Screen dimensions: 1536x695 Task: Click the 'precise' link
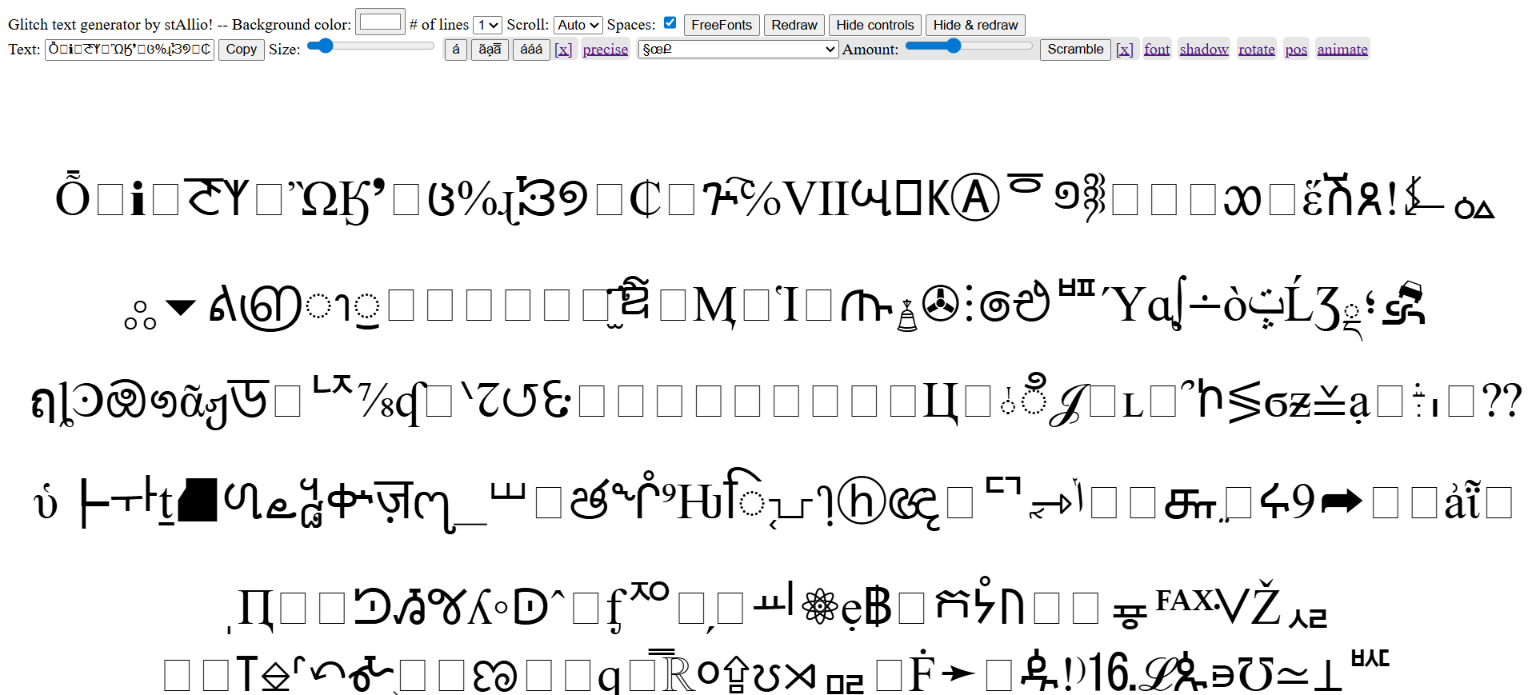click(x=605, y=49)
